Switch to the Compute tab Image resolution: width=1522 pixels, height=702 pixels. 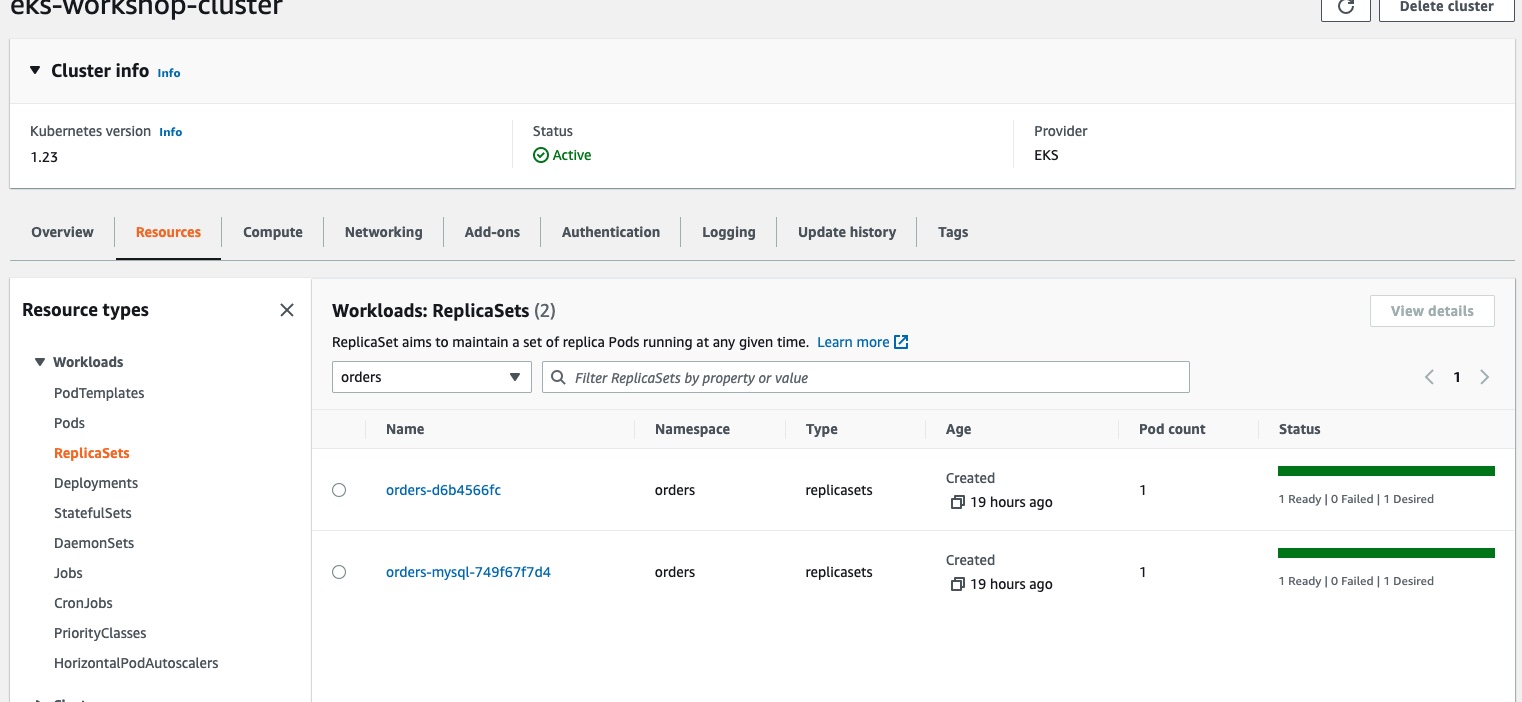[x=272, y=232]
